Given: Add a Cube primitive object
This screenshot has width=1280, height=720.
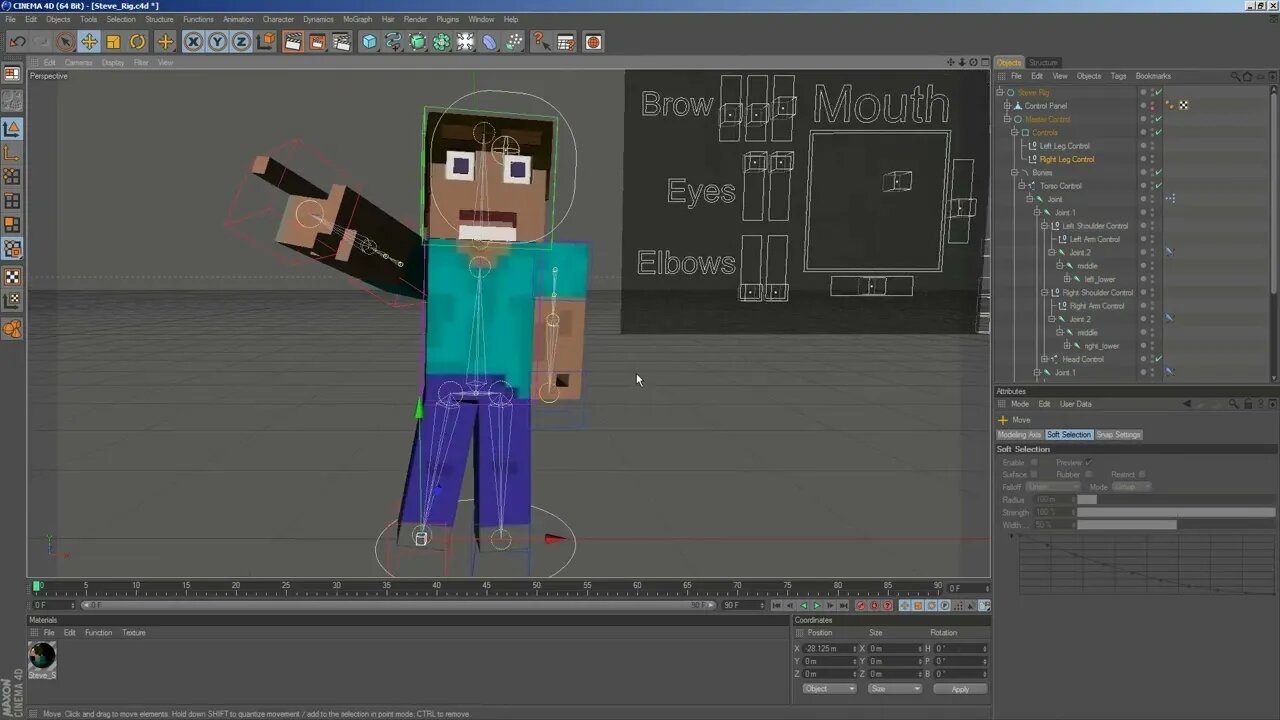Looking at the screenshot, I should point(370,42).
